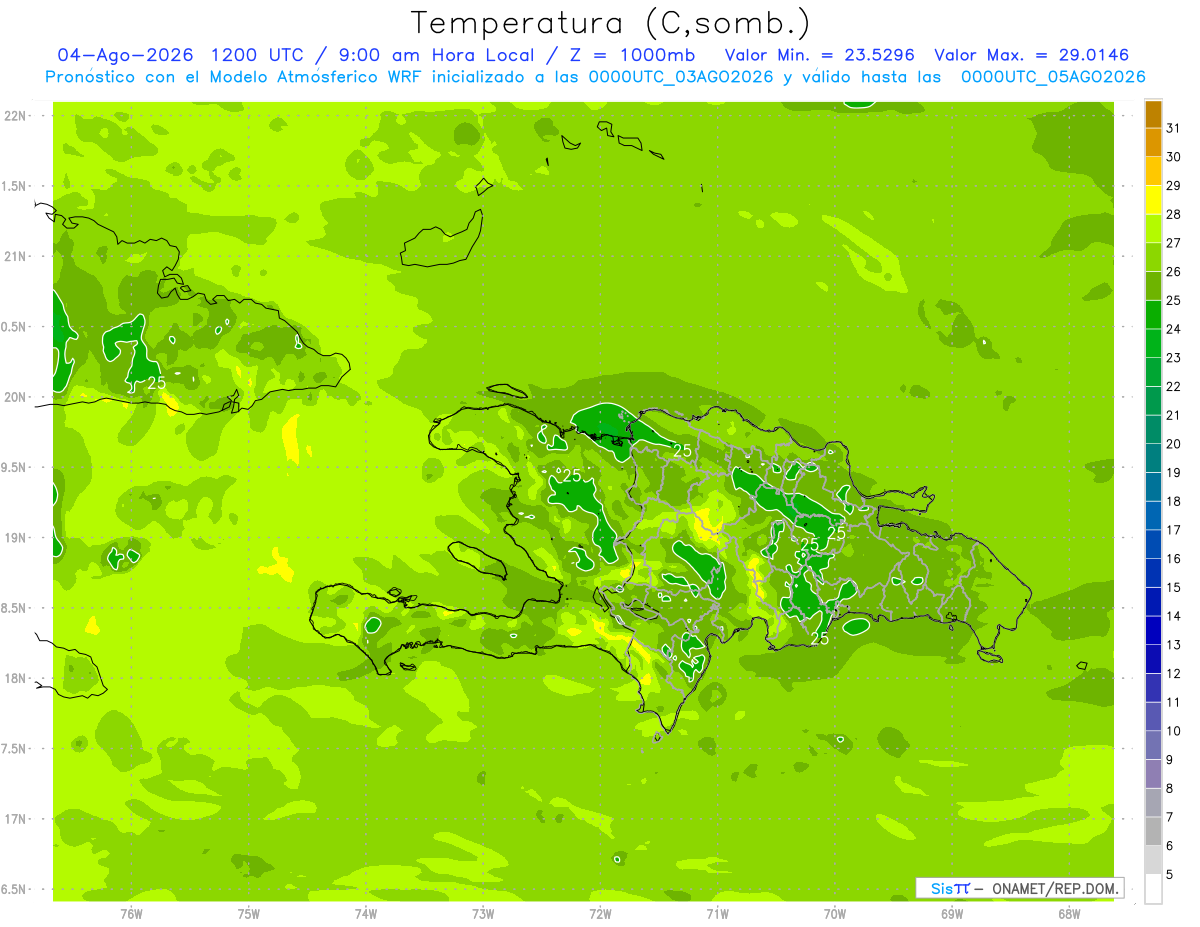Click the '71W' longitude label
The image size is (1200, 927).
(x=717, y=914)
